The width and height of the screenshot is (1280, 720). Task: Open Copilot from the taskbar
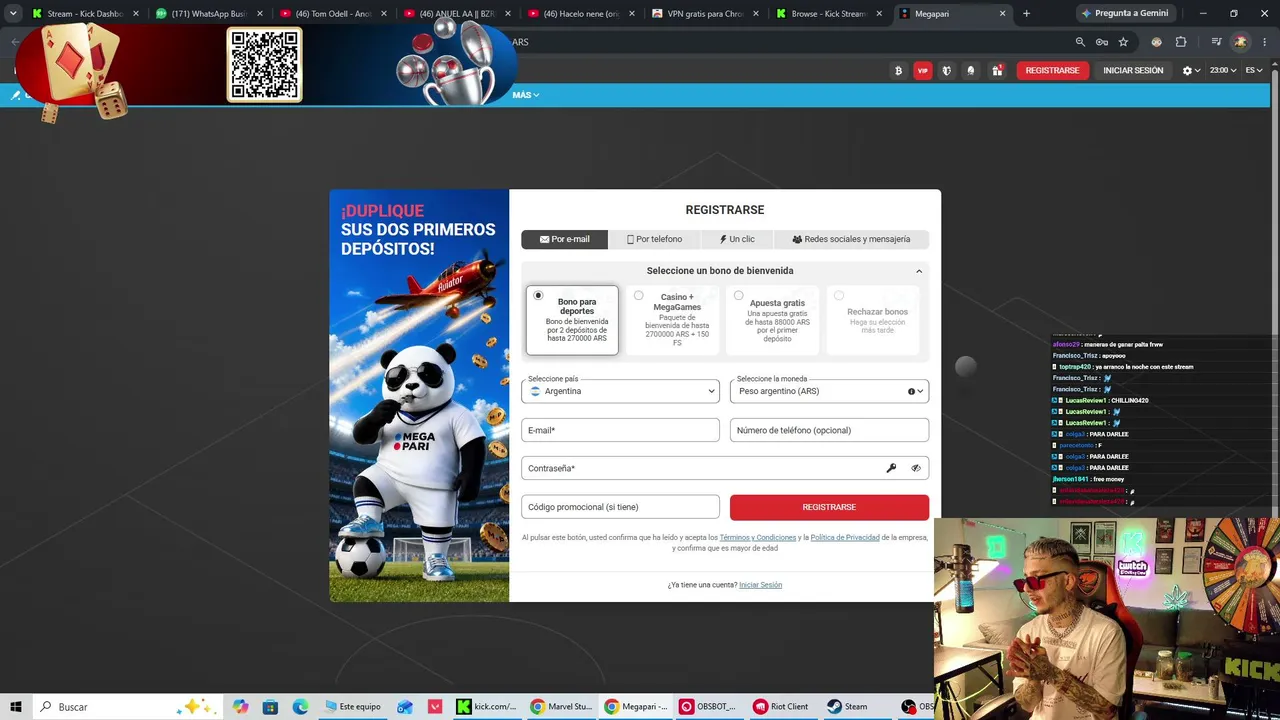(x=240, y=706)
